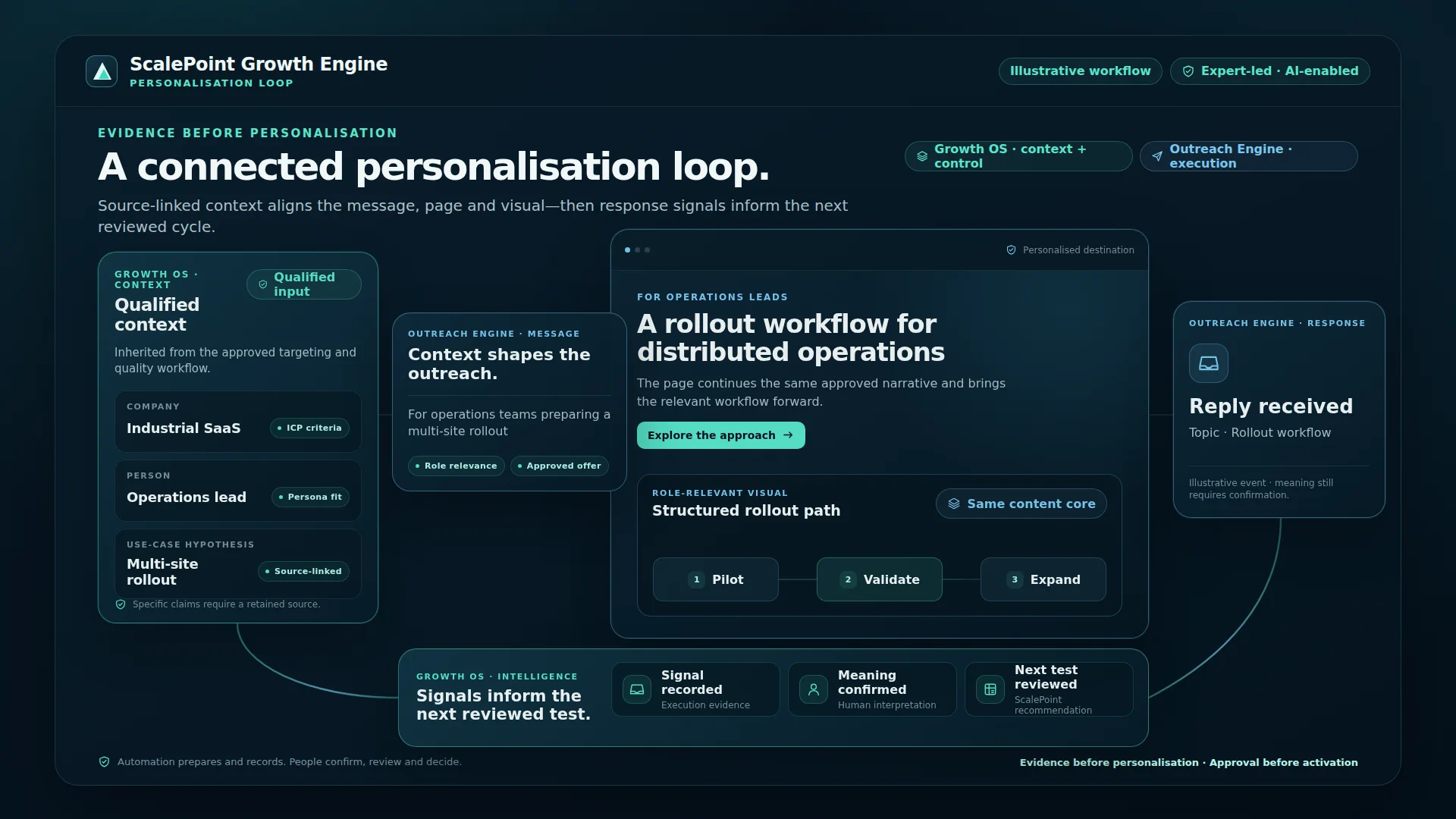Click shield icon beside Automation prepares footer
This screenshot has height=819, width=1456.
click(105, 762)
